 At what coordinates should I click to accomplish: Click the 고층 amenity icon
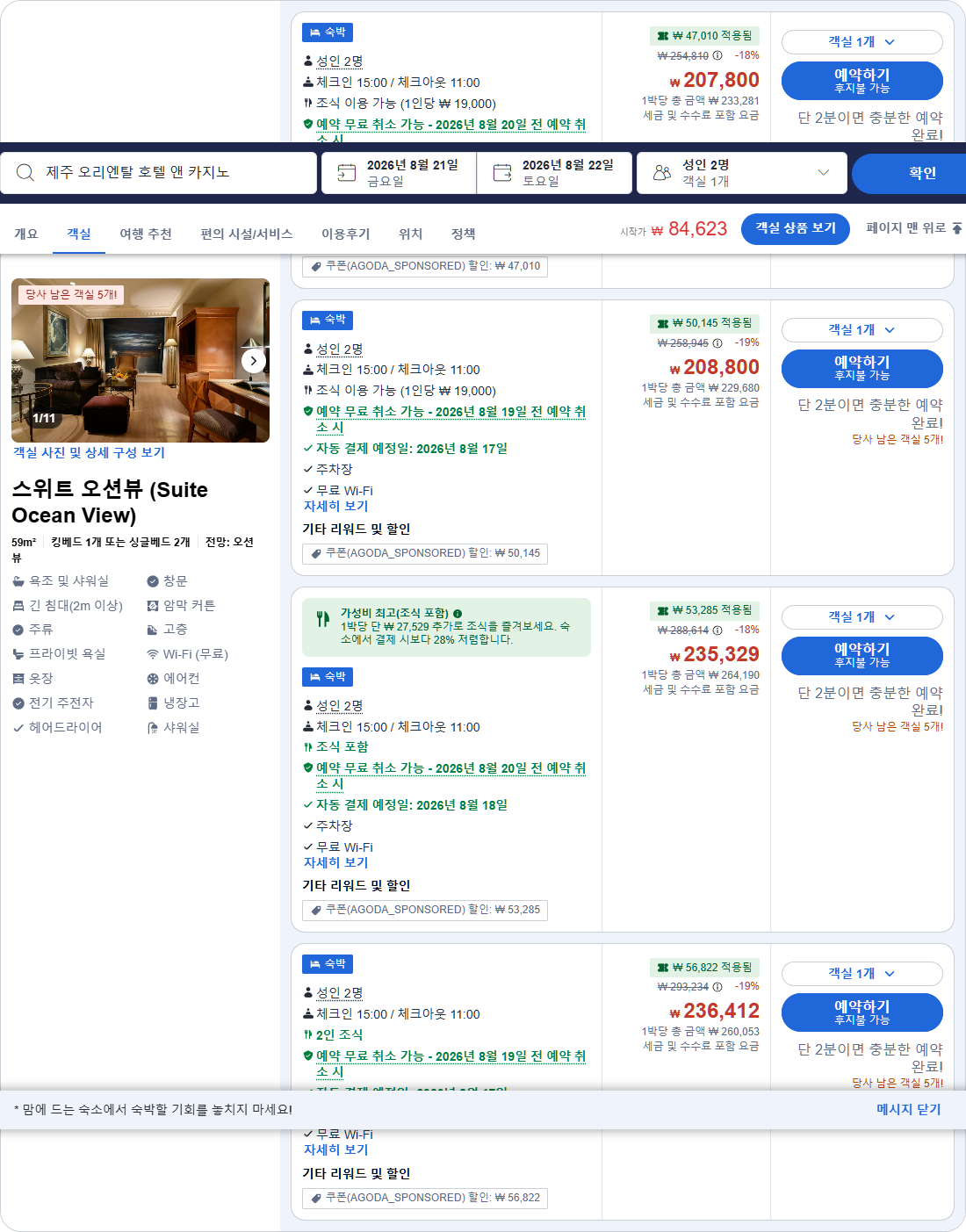pos(153,630)
